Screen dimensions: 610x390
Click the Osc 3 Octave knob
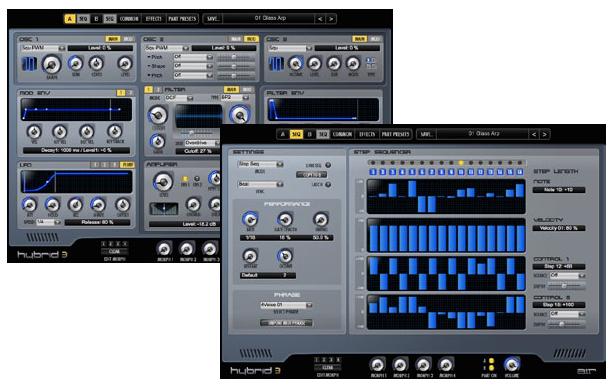click(x=295, y=63)
